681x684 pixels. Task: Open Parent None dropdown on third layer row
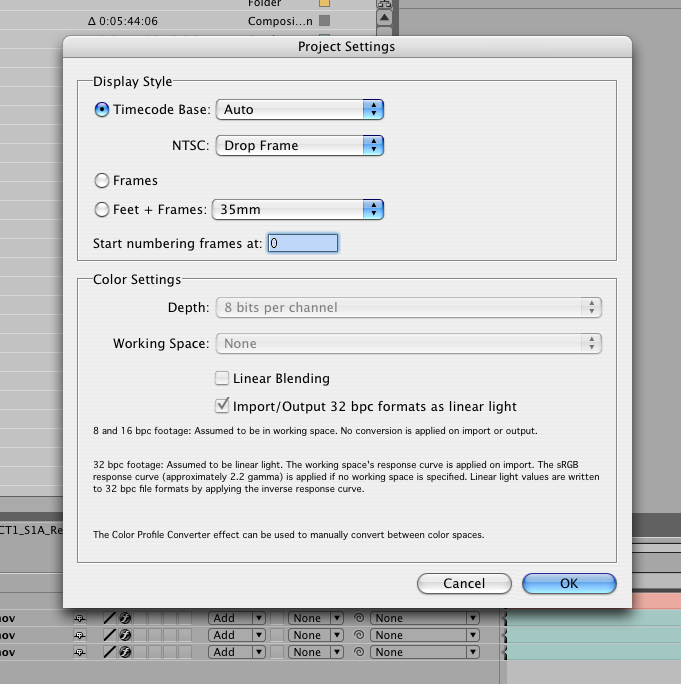tap(424, 652)
